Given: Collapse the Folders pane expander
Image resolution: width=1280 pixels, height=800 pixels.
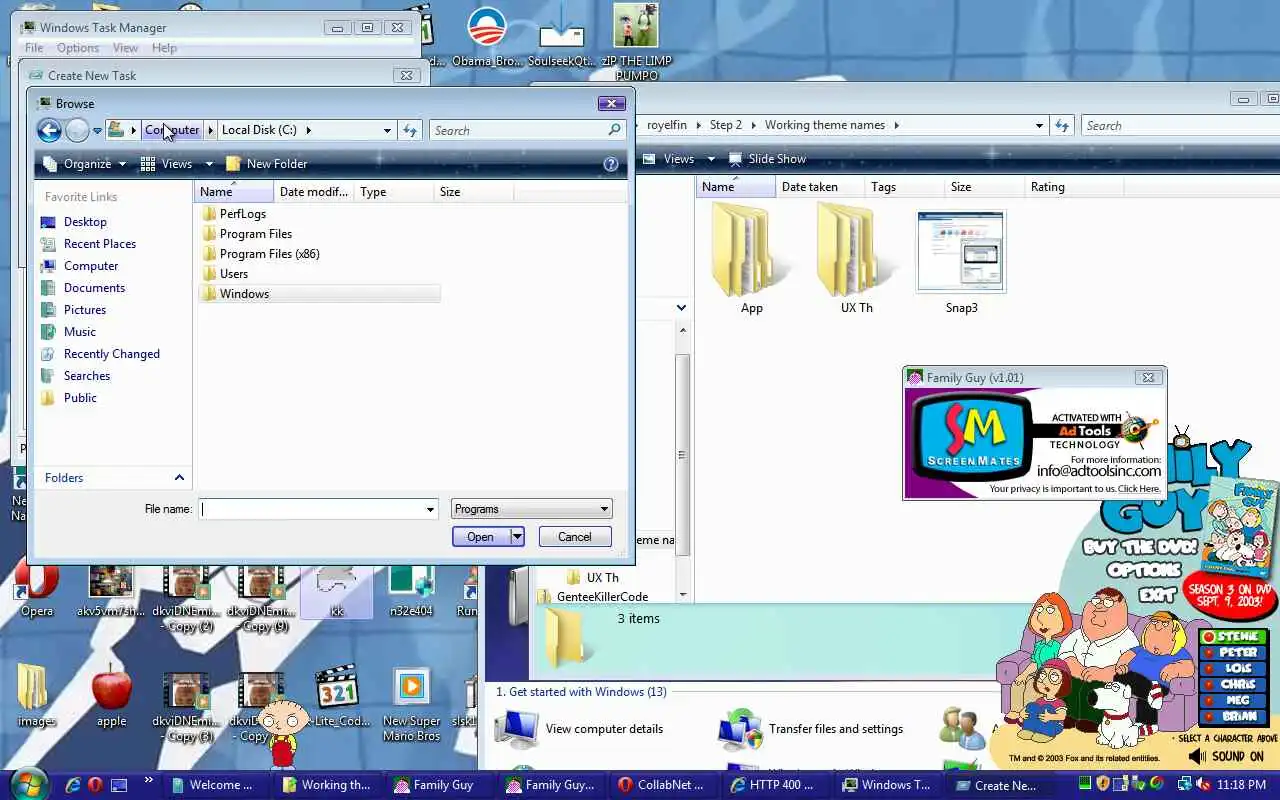Looking at the screenshot, I should click(179, 478).
